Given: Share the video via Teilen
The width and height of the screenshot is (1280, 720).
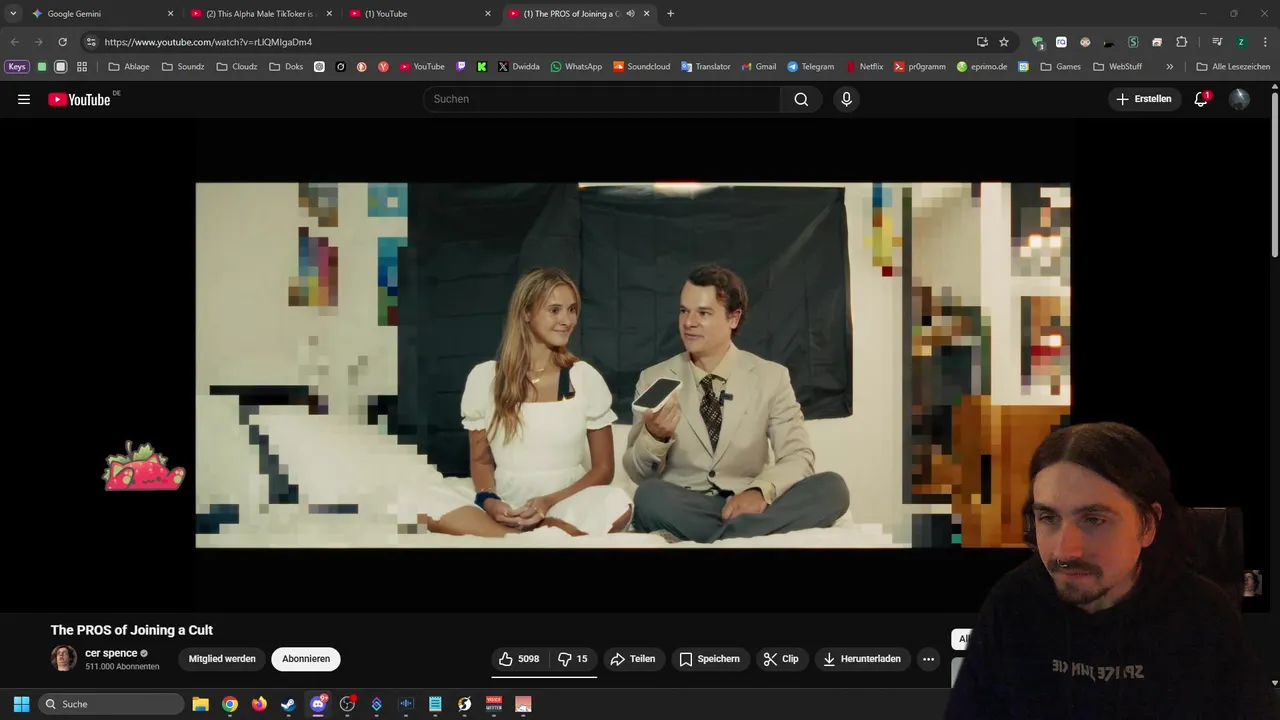Looking at the screenshot, I should (633, 659).
